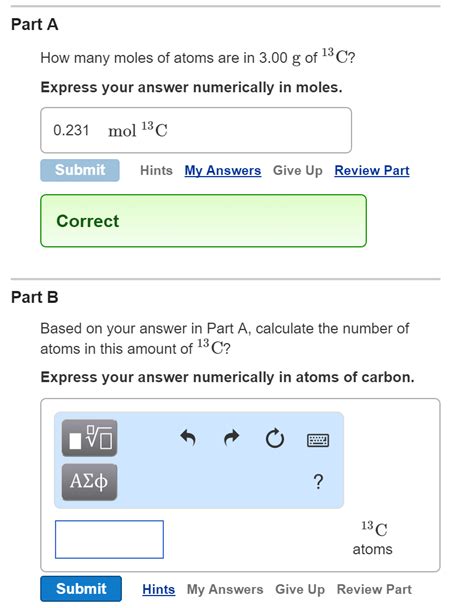474x608 pixels.
Task: Click My Answers under Part B
Action: pyautogui.click(x=225, y=589)
